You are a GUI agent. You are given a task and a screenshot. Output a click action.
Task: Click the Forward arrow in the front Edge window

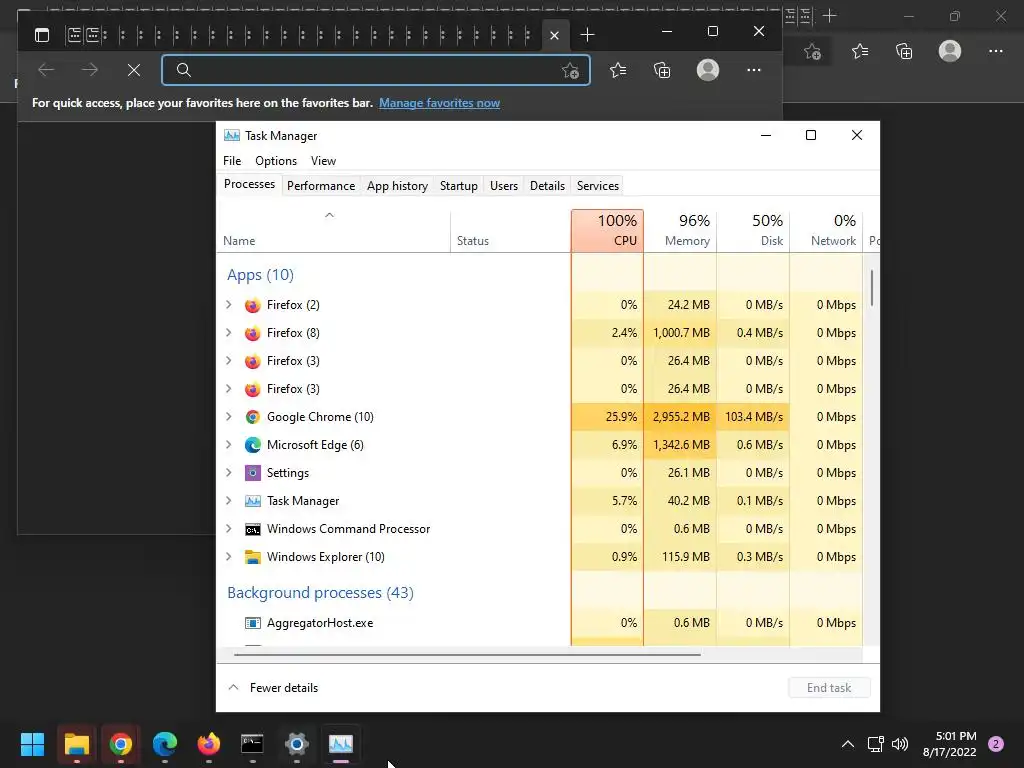(90, 70)
